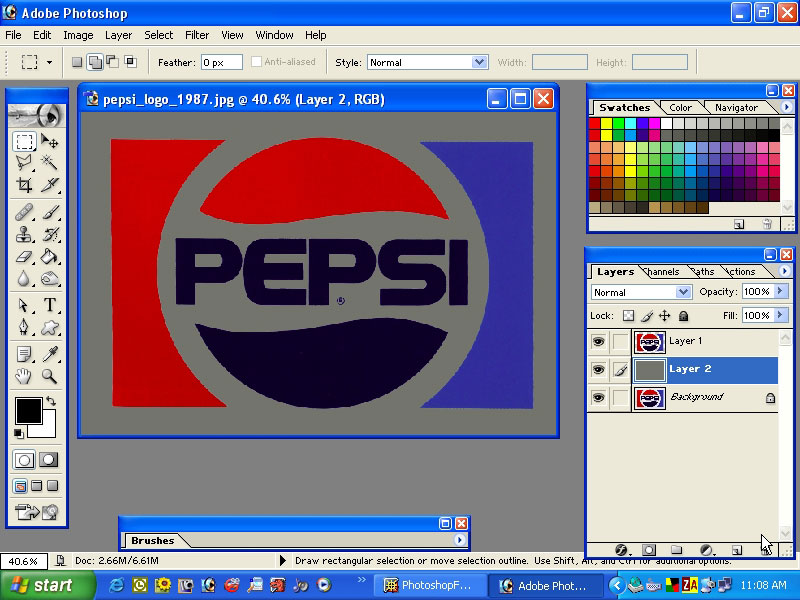This screenshot has width=800, height=600.
Task: Hide the Background layer visibility eye
Action: 598,397
